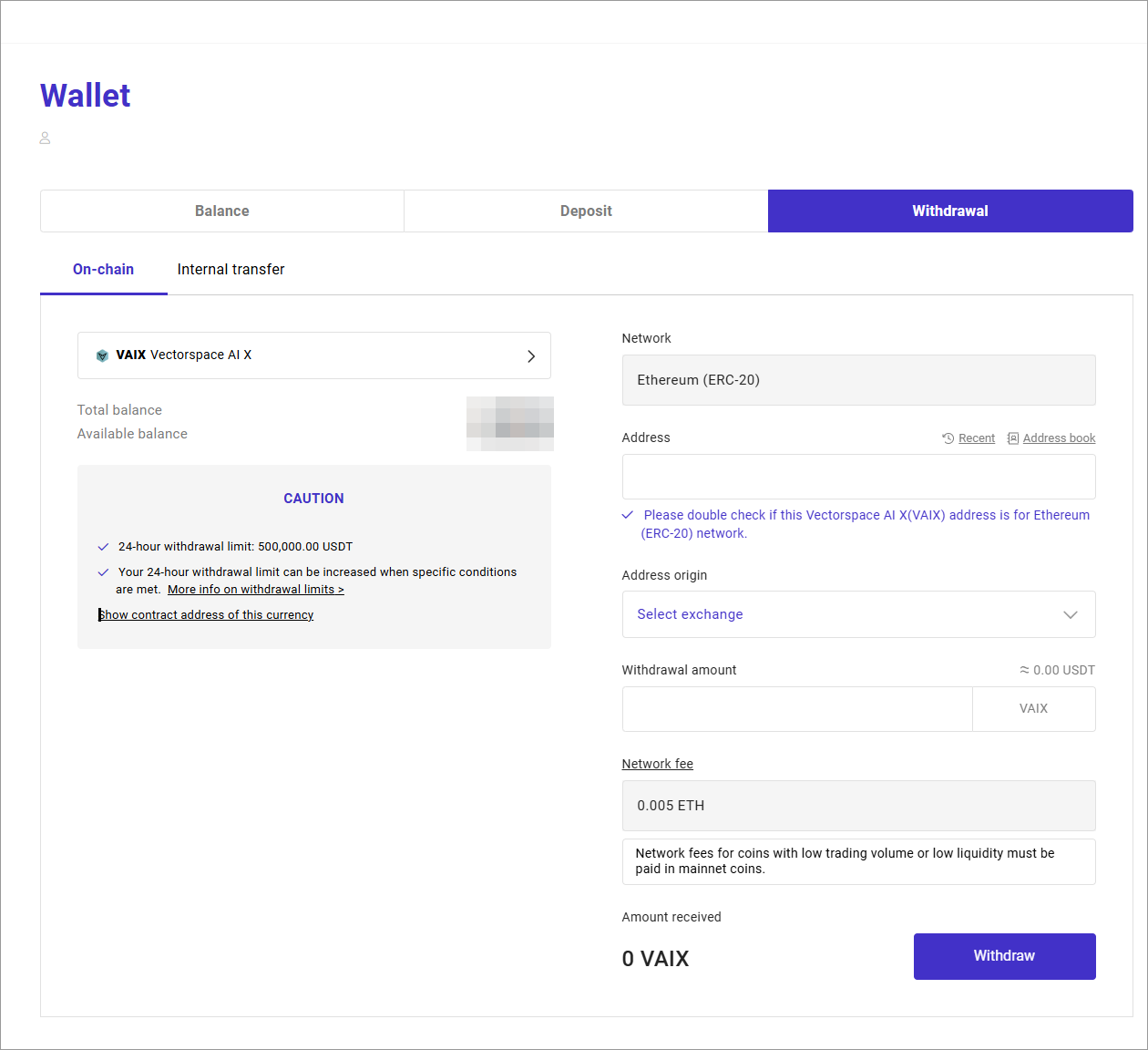The width and height of the screenshot is (1148, 1050).
Task: Switch to the Balance tab
Action: click(222, 211)
